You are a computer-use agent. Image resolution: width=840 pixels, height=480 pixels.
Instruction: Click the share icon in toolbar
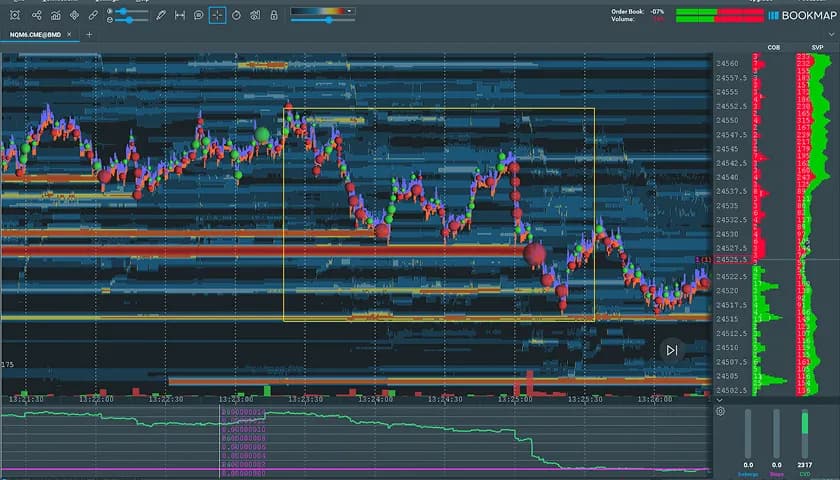click(x=36, y=16)
